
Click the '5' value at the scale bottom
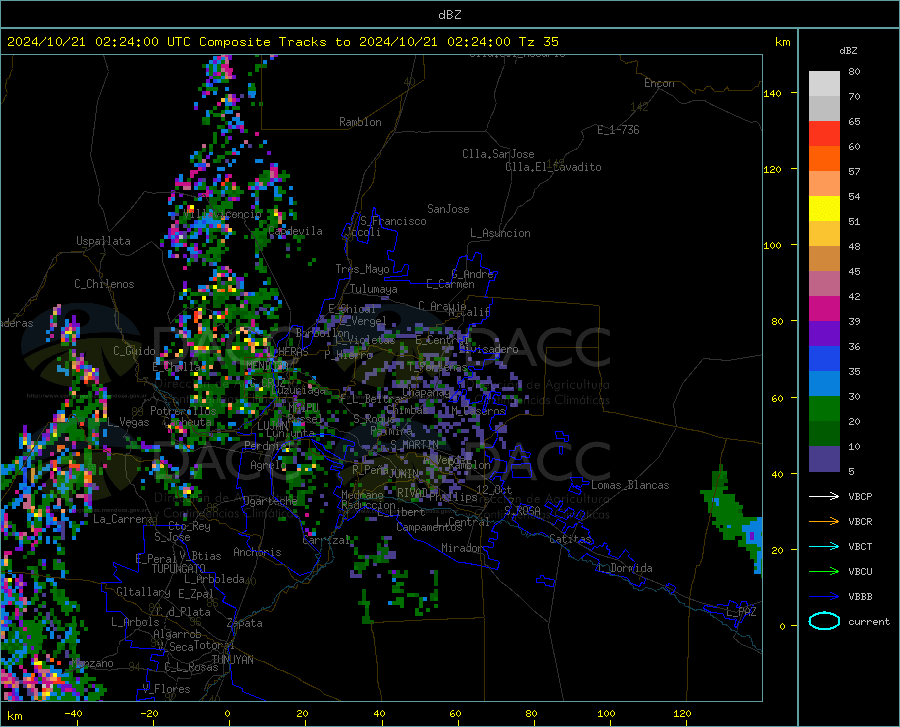point(851,471)
